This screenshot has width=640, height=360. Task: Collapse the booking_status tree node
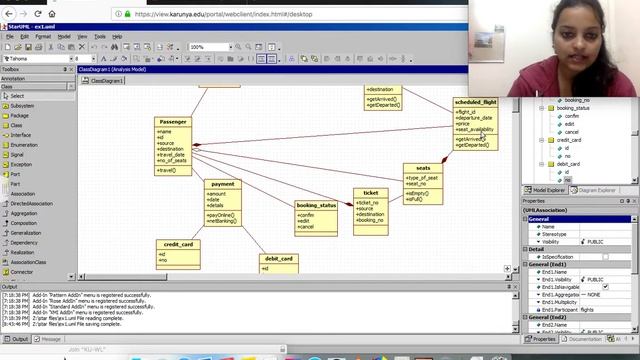tap(542, 108)
